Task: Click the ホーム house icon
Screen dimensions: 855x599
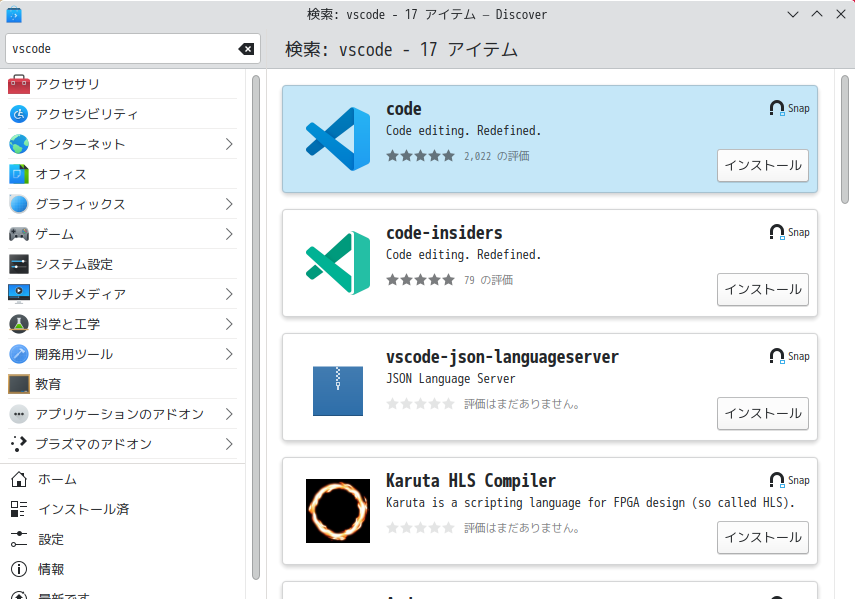Action: pyautogui.click(x=19, y=479)
